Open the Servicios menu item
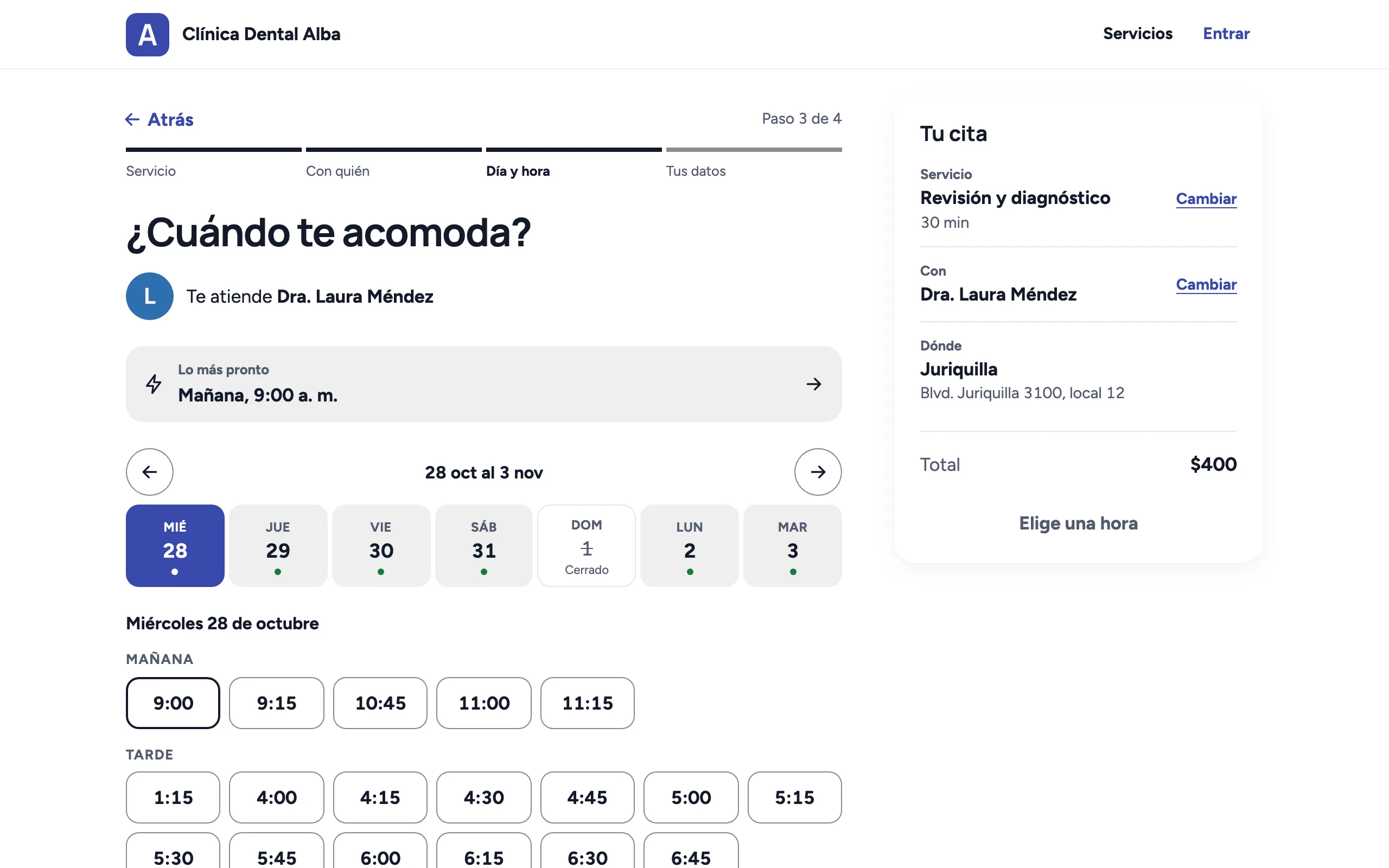The image size is (1389, 868). point(1138,33)
